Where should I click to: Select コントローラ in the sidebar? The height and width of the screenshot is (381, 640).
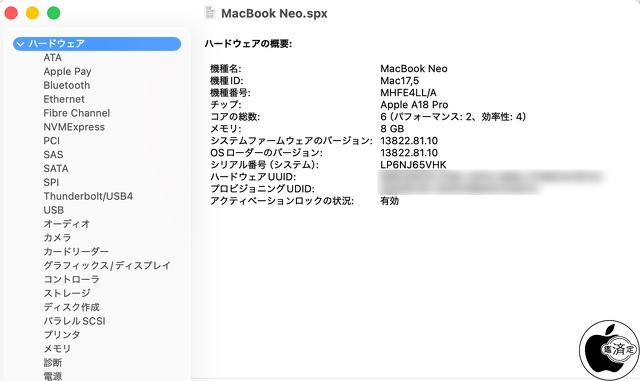pyautogui.click(x=71, y=279)
